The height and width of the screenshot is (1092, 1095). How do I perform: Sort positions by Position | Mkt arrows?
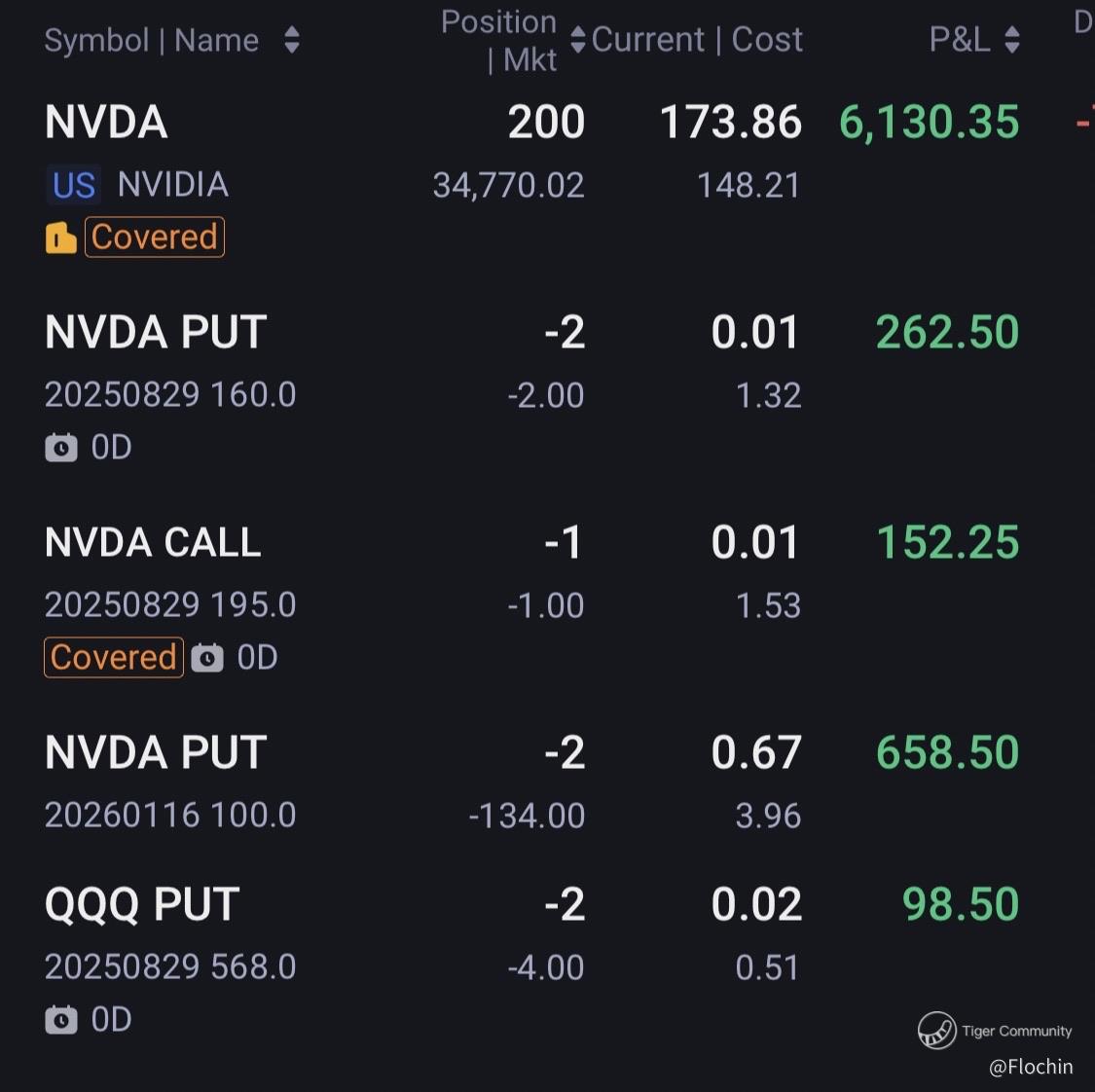click(x=577, y=39)
